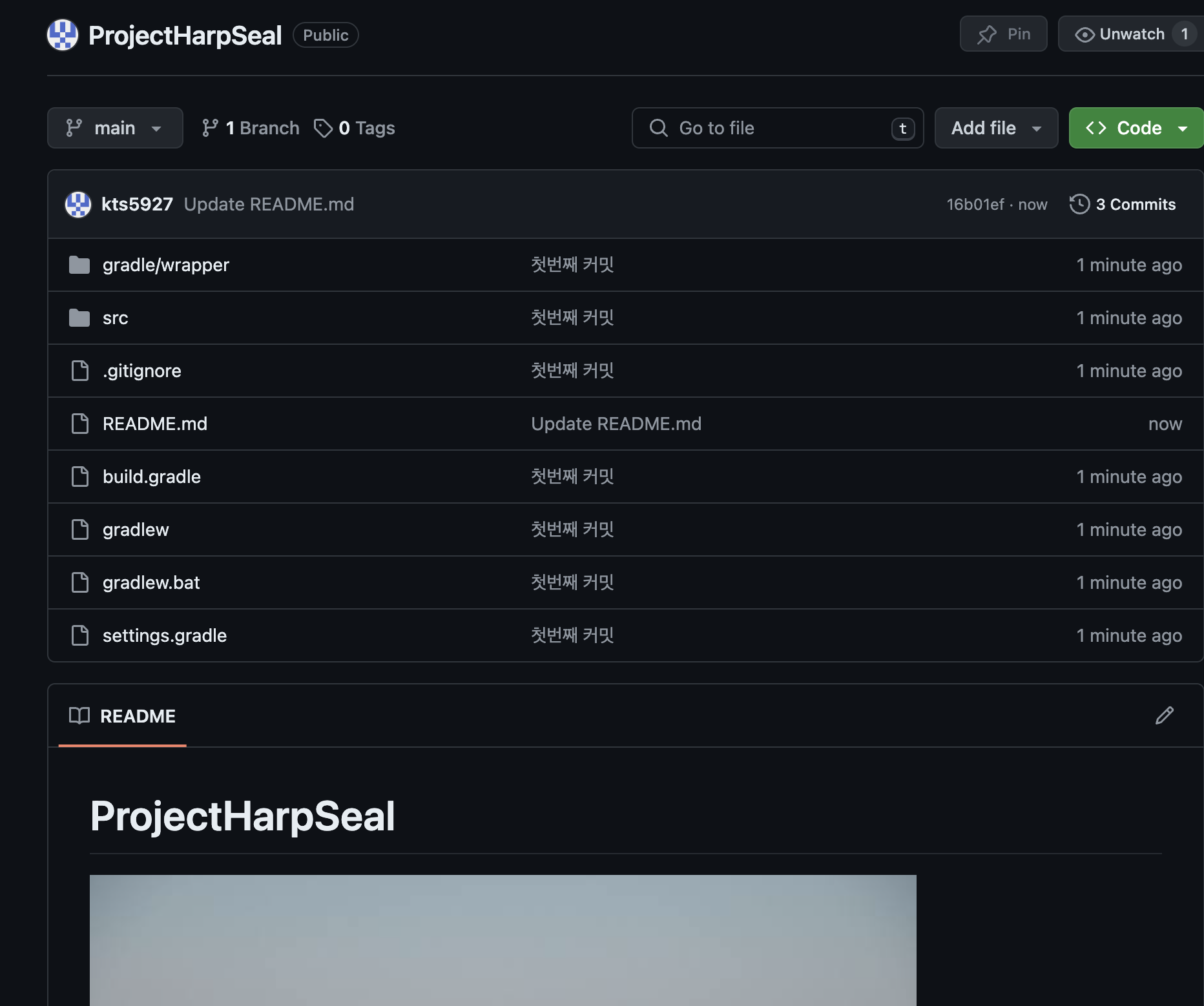This screenshot has height=1006, width=1204.
Task: Open the README.md file
Action: pyautogui.click(x=154, y=424)
